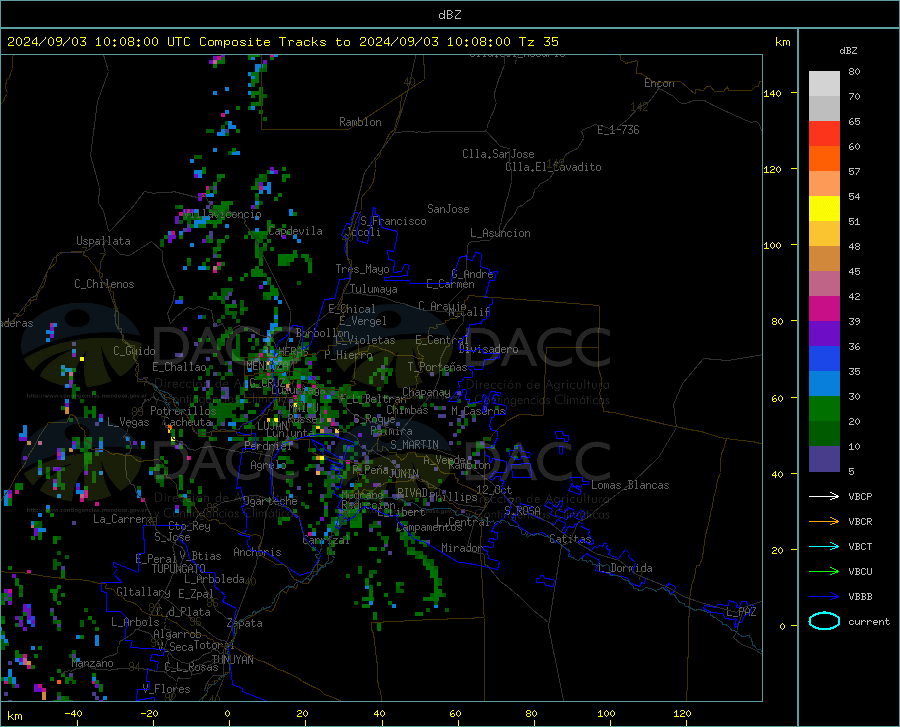Pick the magenta 42 dBZ swatch

coord(824,309)
